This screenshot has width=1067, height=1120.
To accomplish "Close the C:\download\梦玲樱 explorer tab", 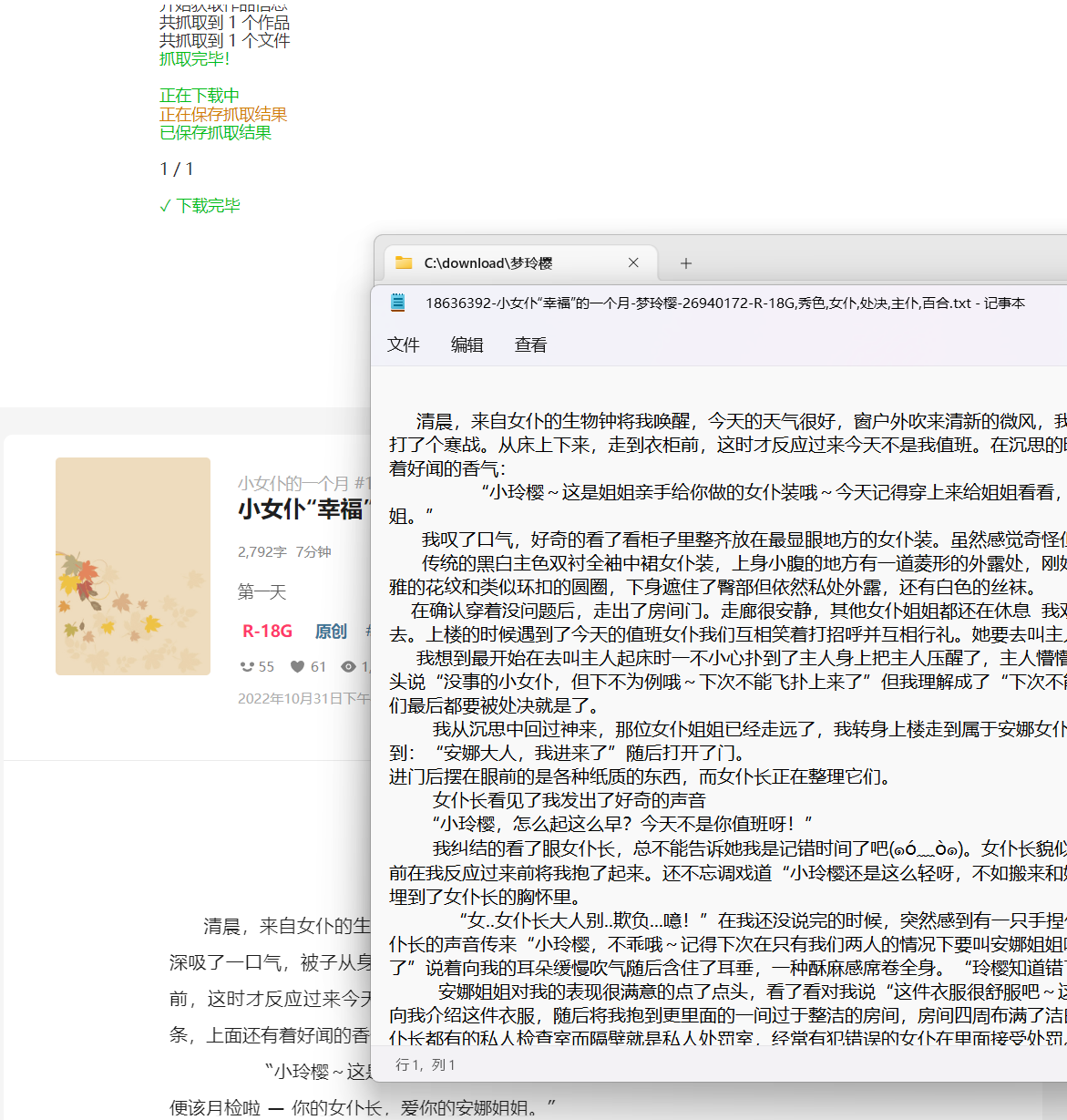I will click(633, 262).
